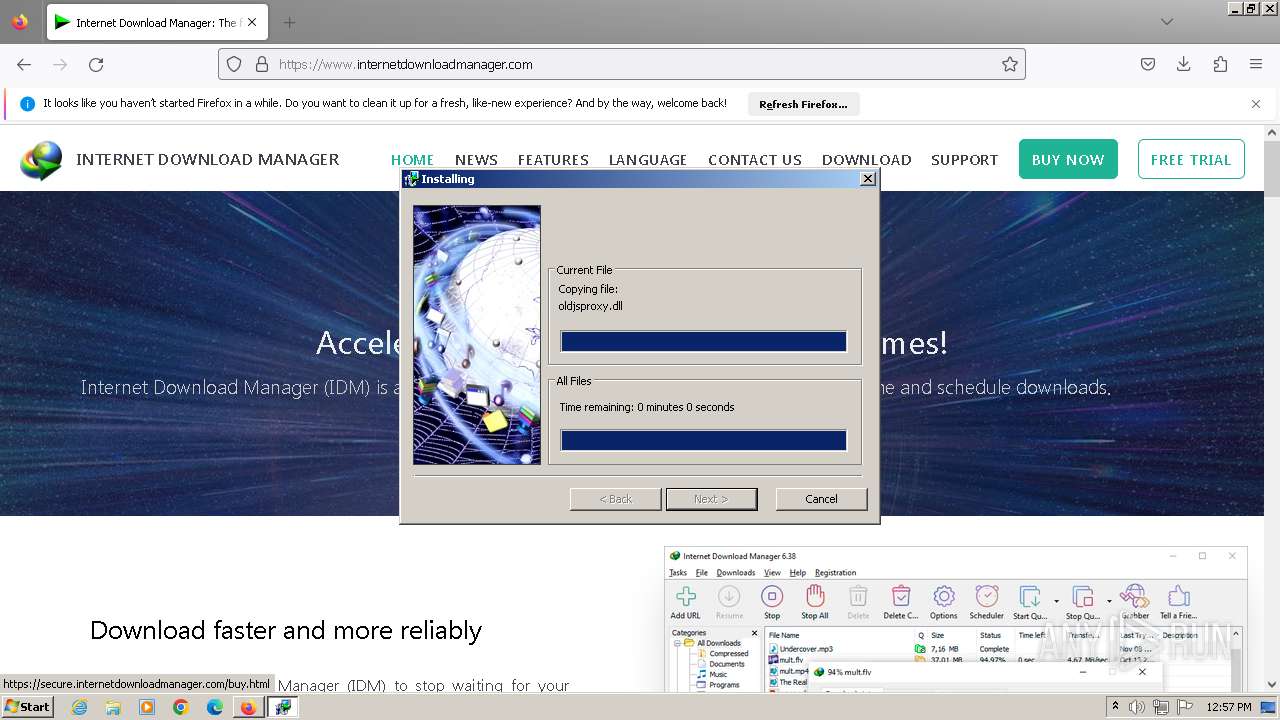Open the SUPPORT page

pyautogui.click(x=965, y=160)
